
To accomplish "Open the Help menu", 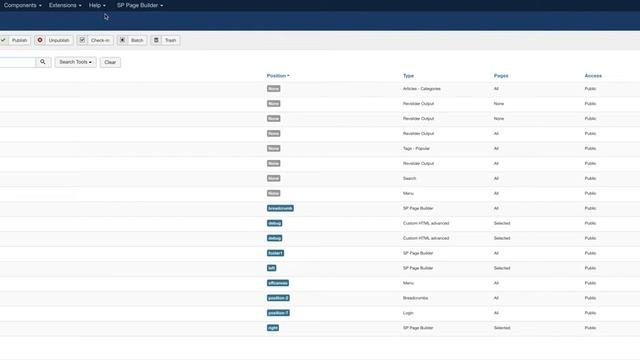I will pyautogui.click(x=97, y=5).
